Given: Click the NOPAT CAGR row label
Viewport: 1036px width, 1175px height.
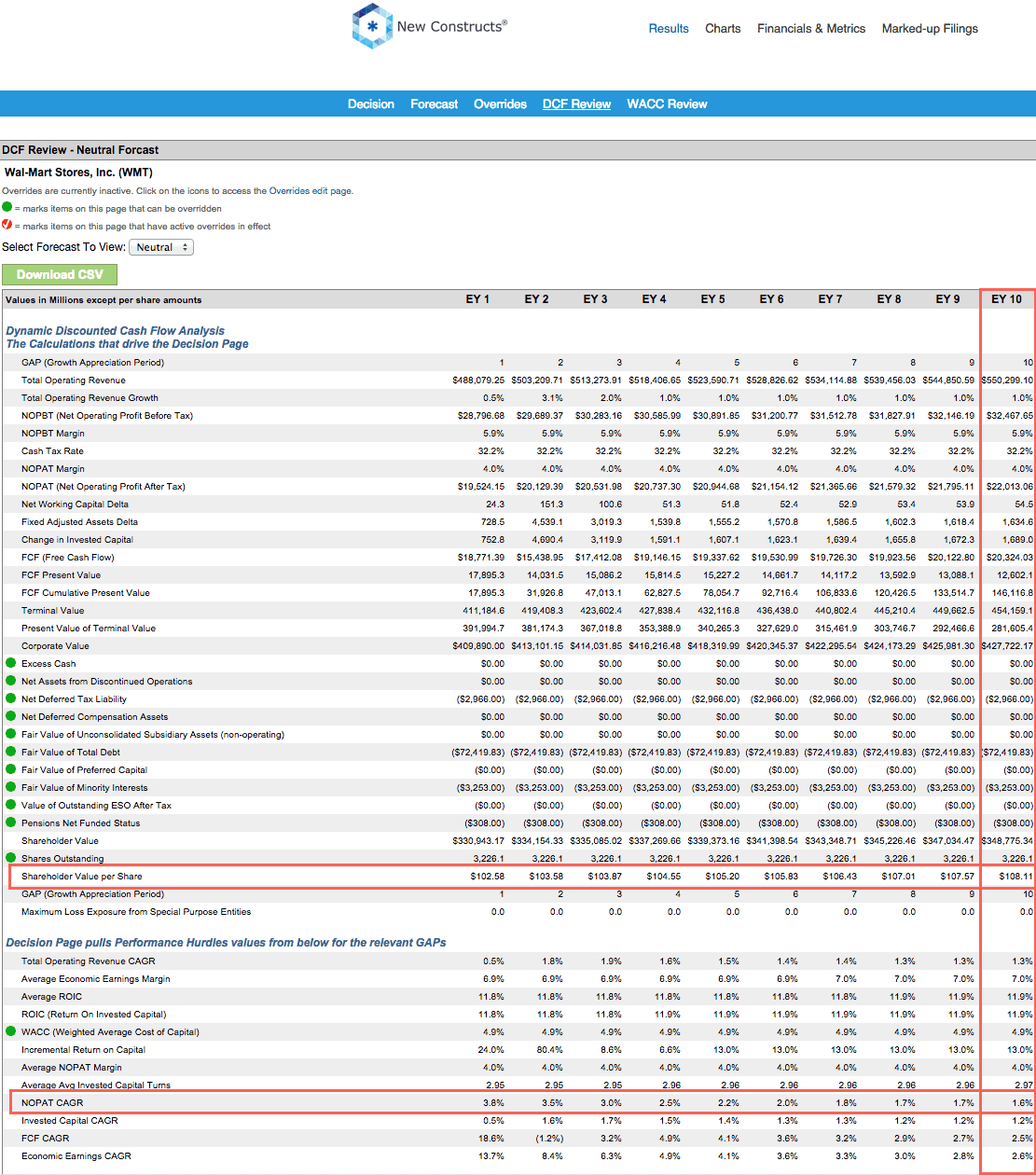Looking at the screenshot, I should 52,1103.
